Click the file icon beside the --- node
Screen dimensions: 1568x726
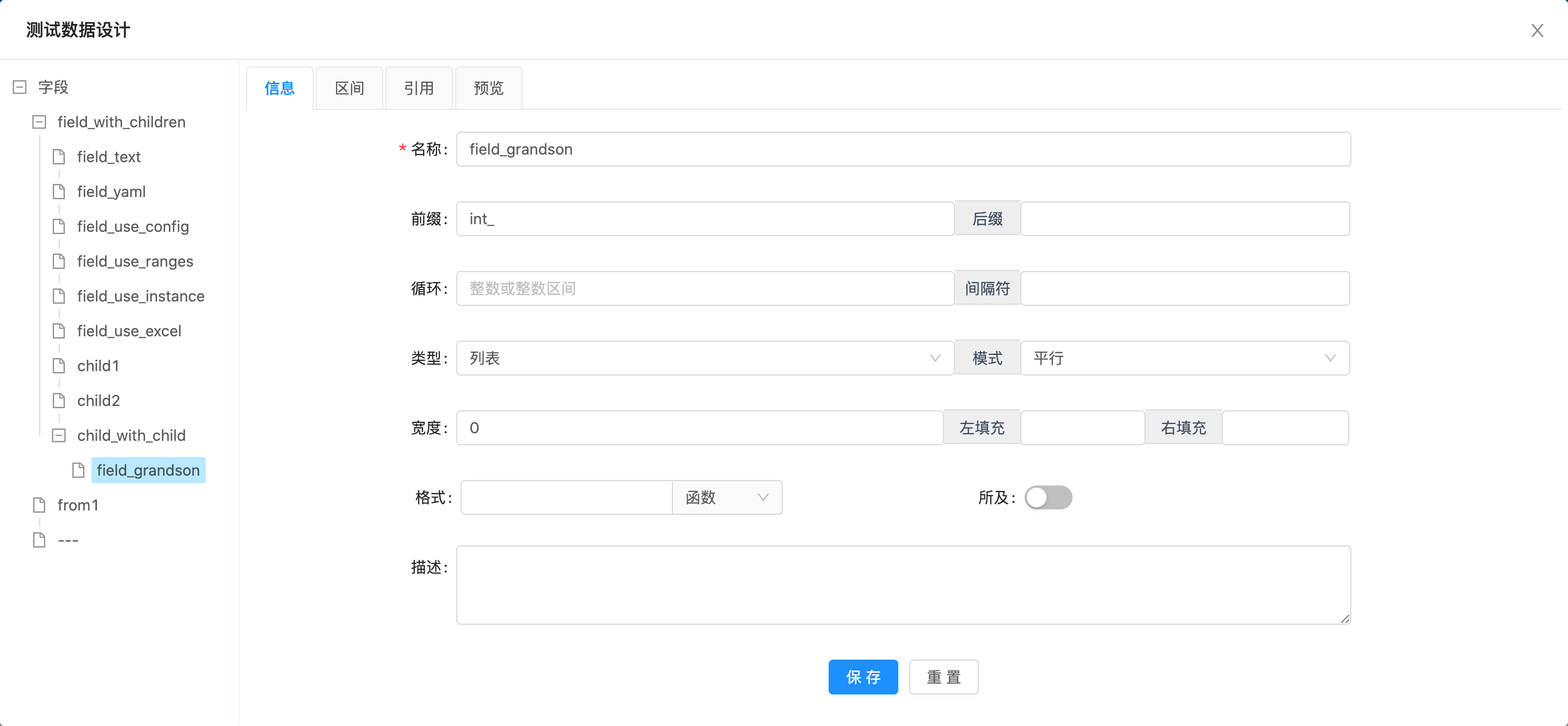[40, 540]
